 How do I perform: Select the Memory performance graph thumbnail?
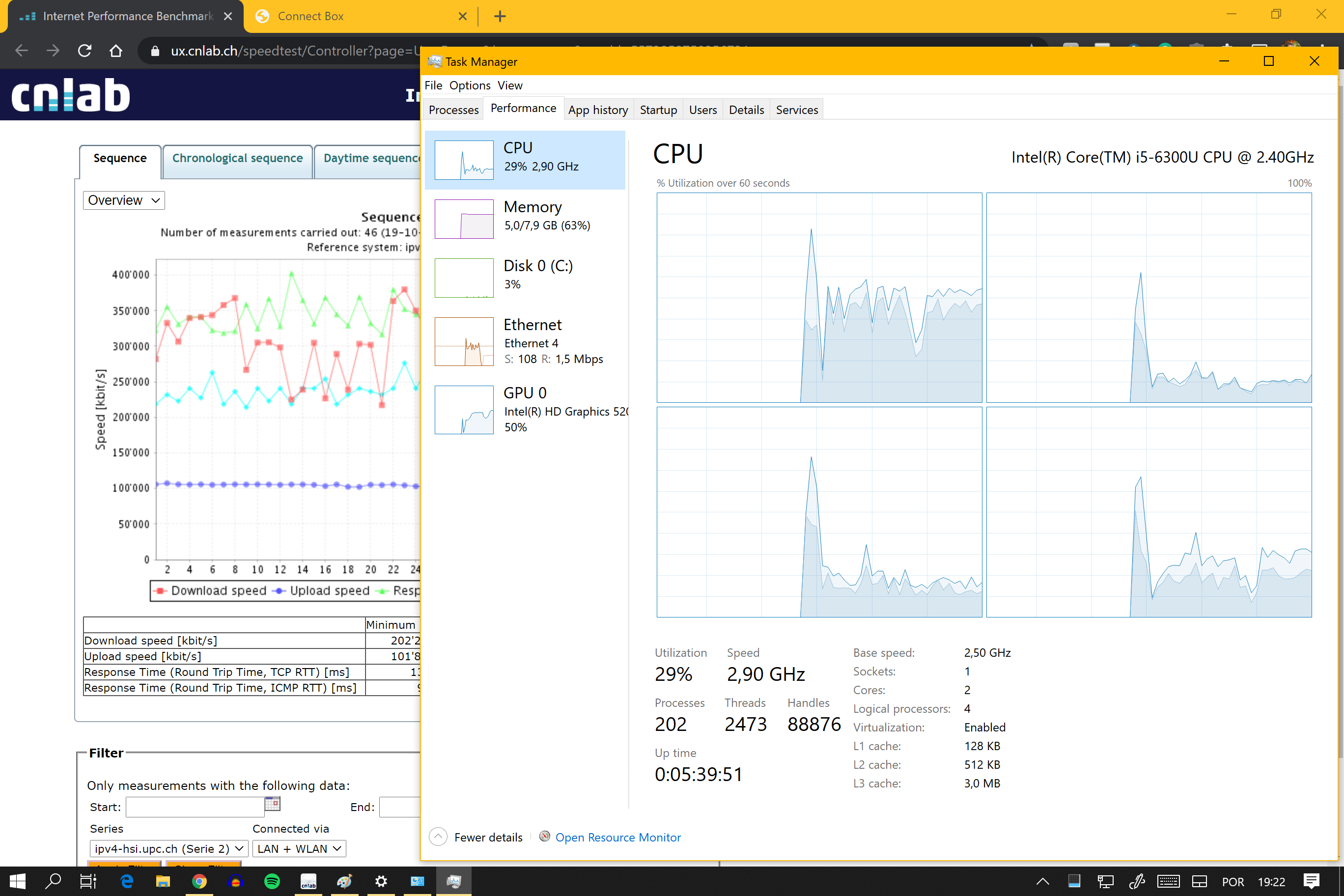click(464, 219)
